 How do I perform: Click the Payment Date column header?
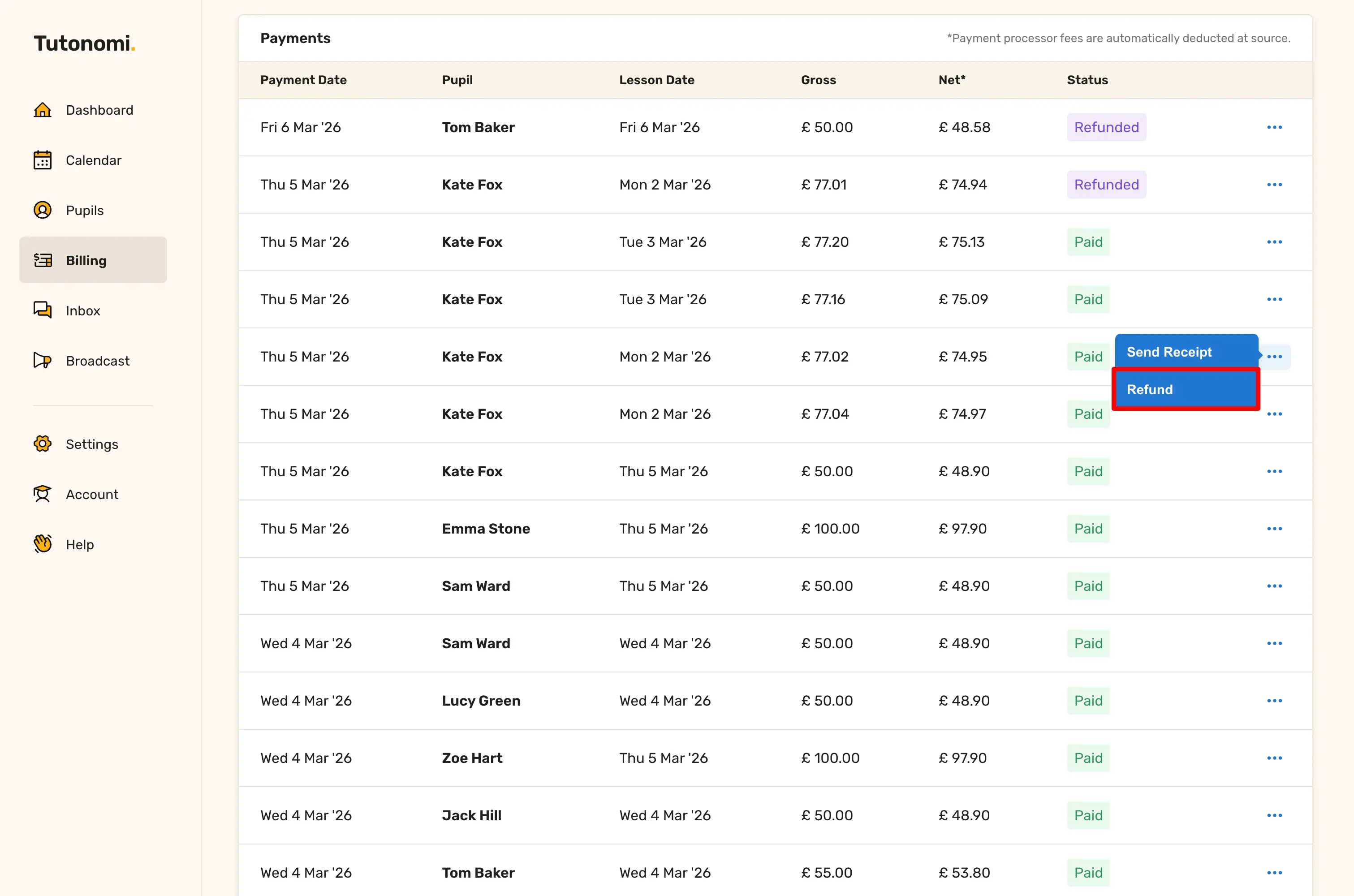pos(303,80)
